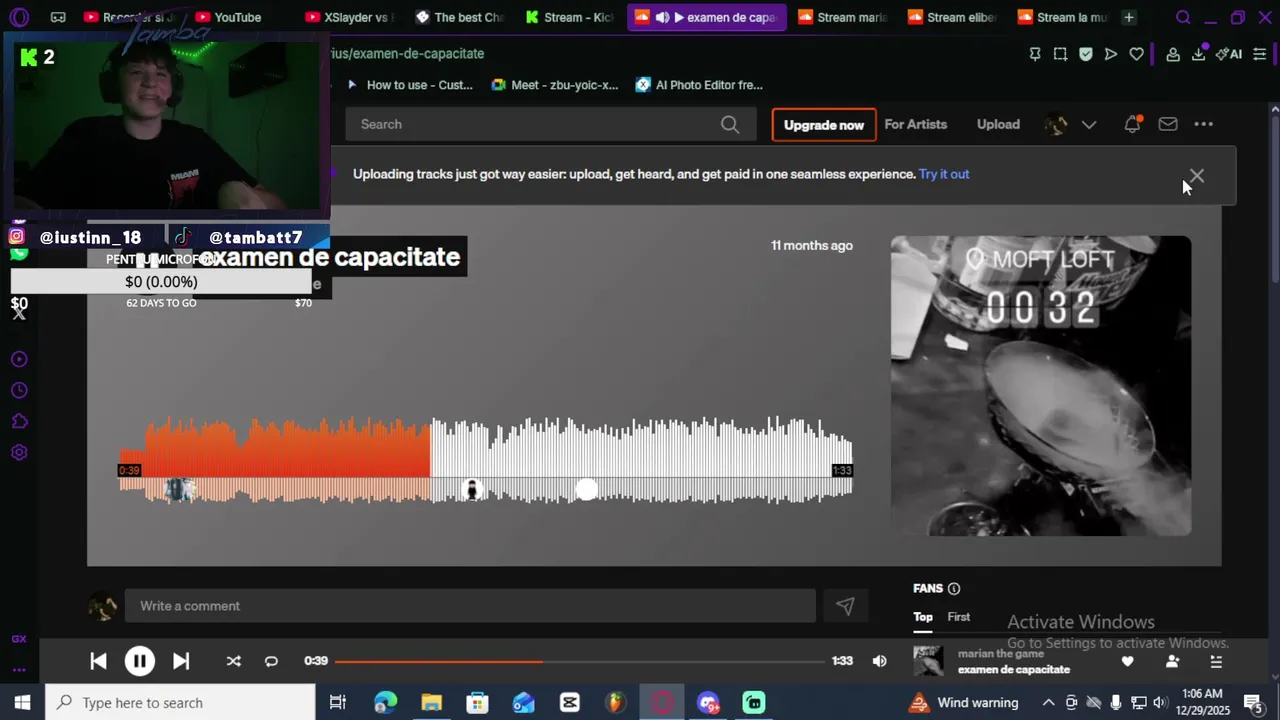Seek on the bottom player progress bar
This screenshot has height=720, width=1280.
[580, 661]
